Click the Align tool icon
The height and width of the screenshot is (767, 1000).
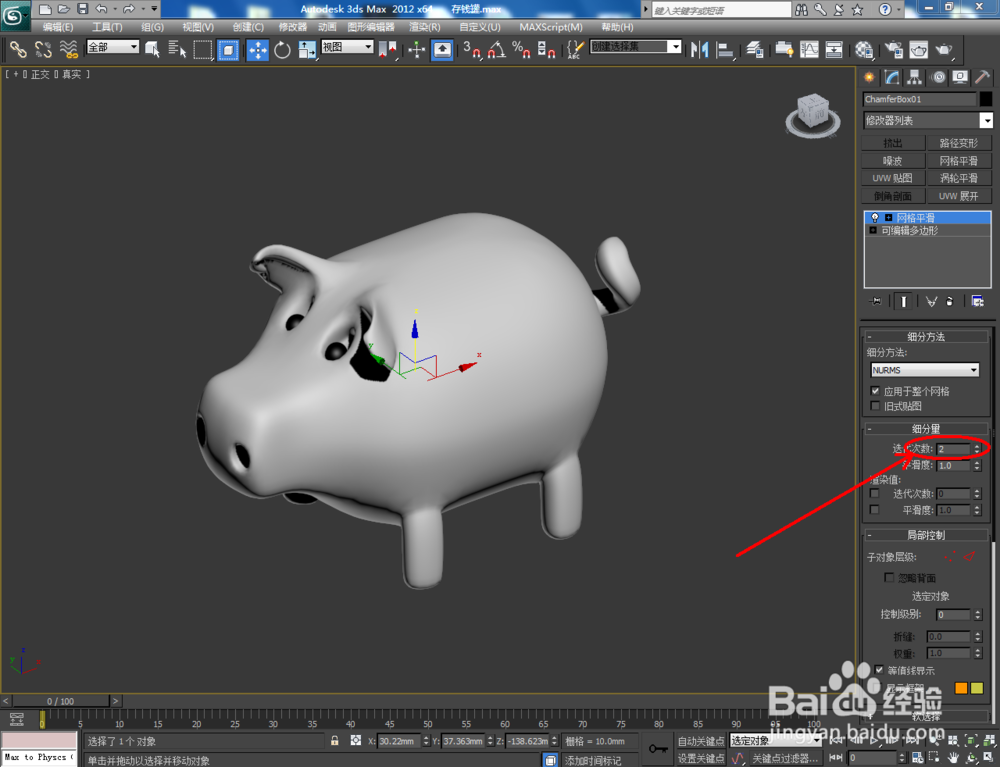tap(725, 49)
